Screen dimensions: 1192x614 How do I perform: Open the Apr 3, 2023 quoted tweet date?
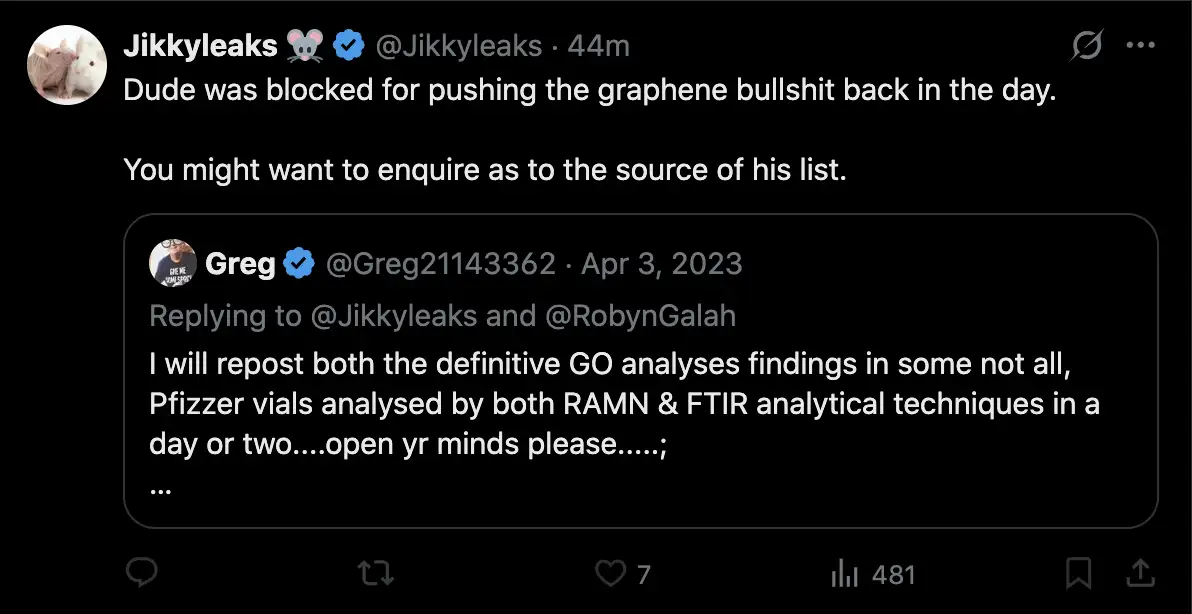(x=661, y=264)
